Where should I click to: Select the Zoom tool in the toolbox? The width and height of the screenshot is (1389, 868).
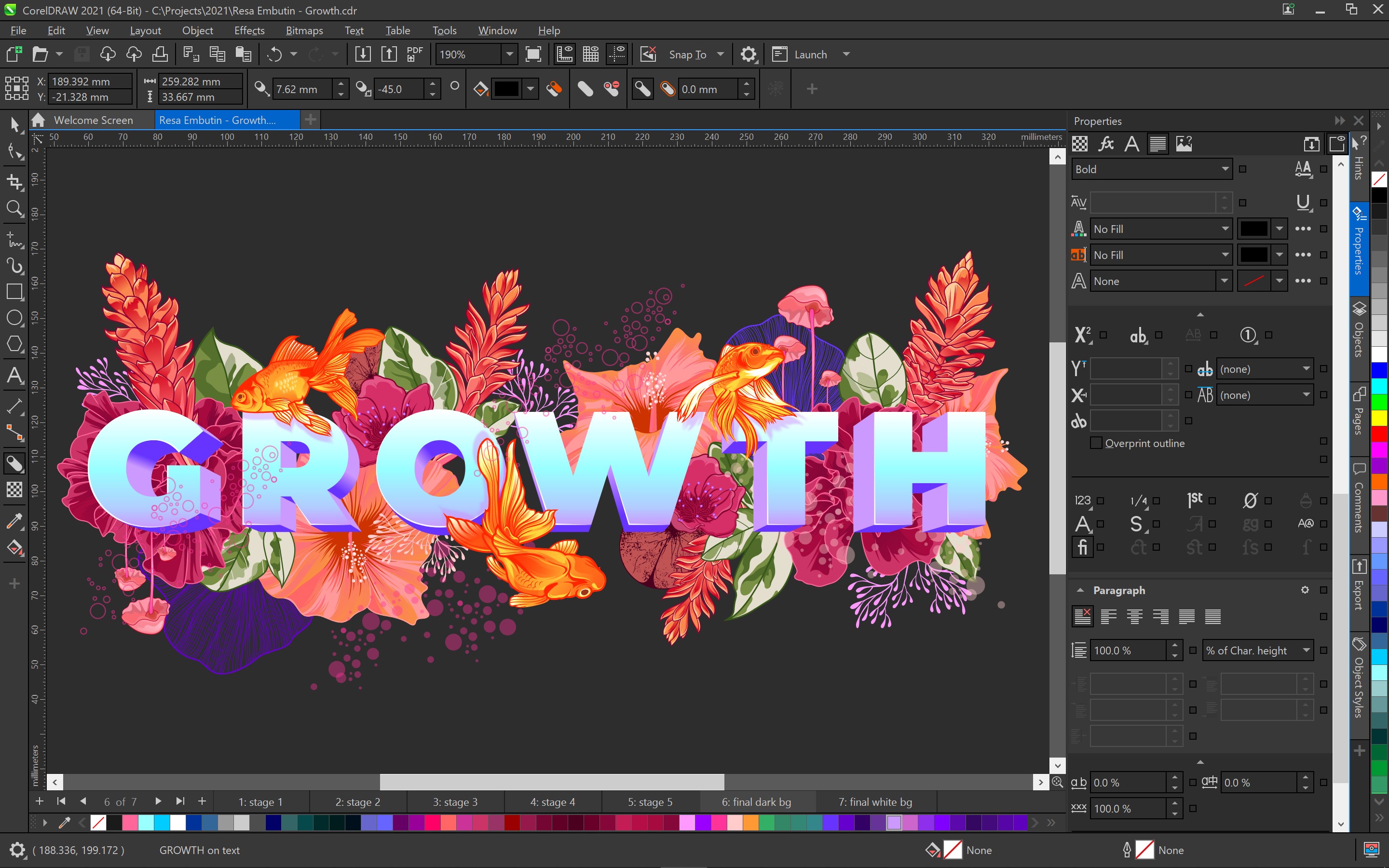point(15,208)
